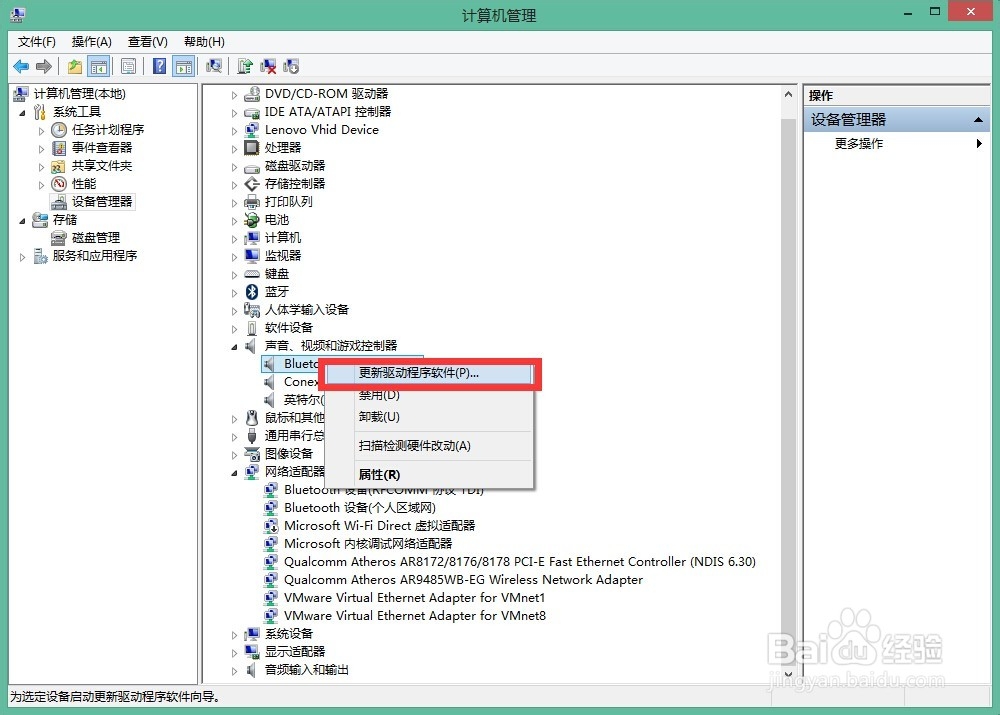Choose 更新驱动程序软件(P)... in context menu

click(x=429, y=373)
